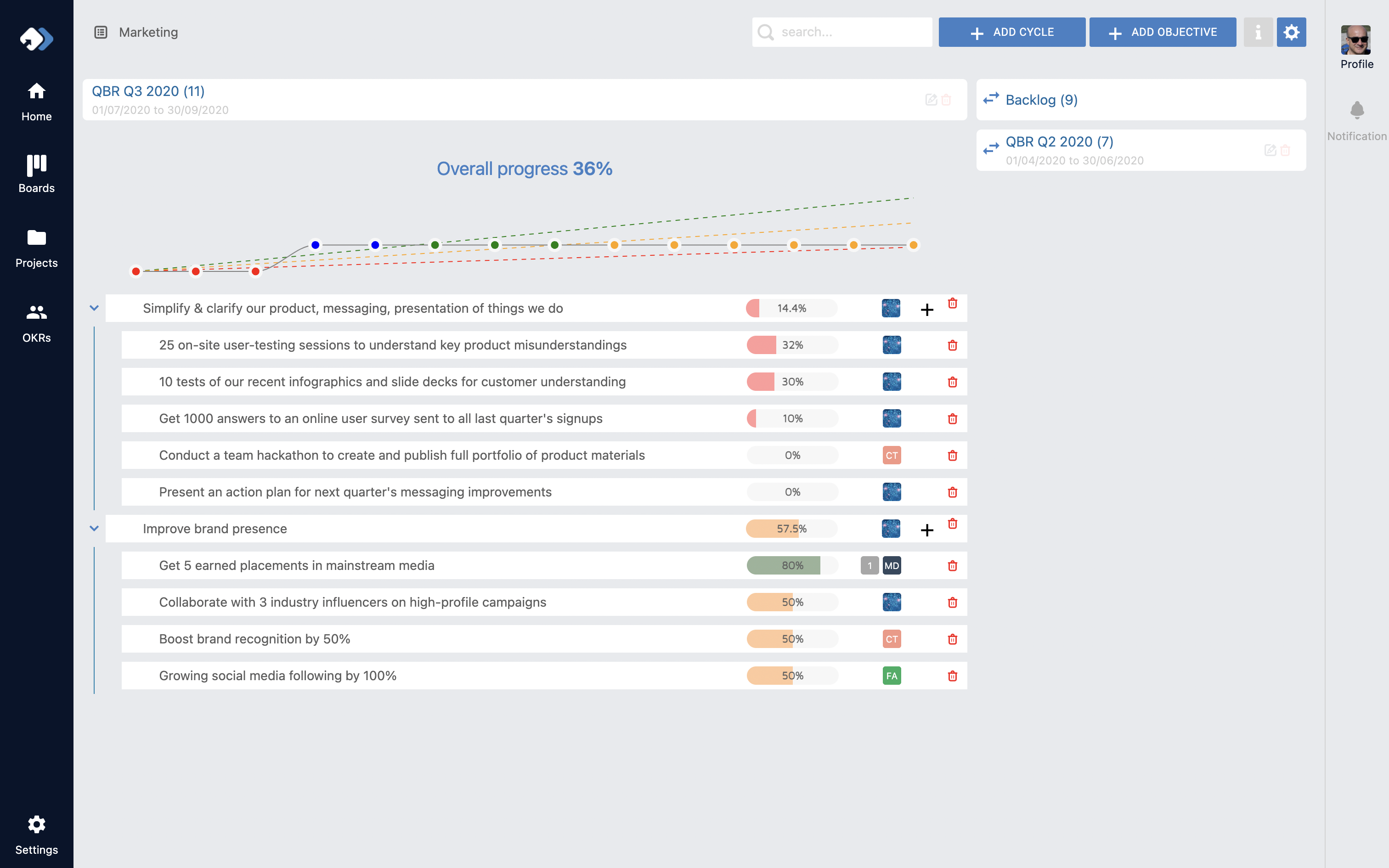Click the Marketing board title
Screen dimensions: 1389x868
pyautogui.click(x=148, y=32)
